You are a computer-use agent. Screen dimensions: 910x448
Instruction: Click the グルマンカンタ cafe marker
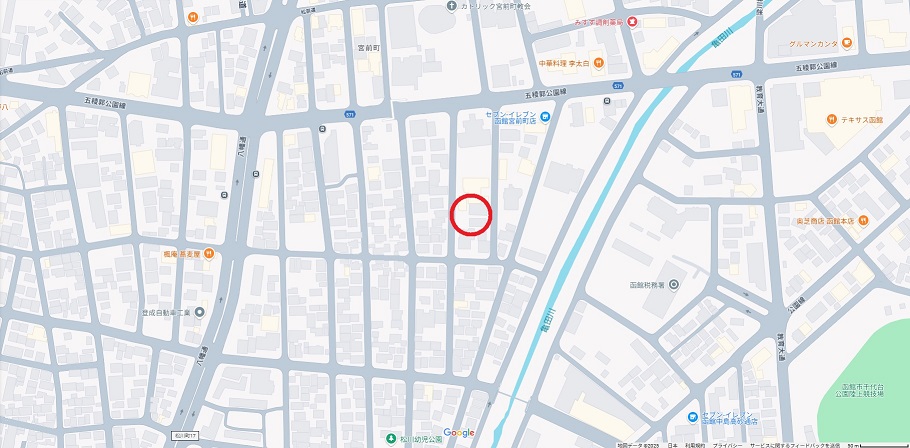[848, 43]
